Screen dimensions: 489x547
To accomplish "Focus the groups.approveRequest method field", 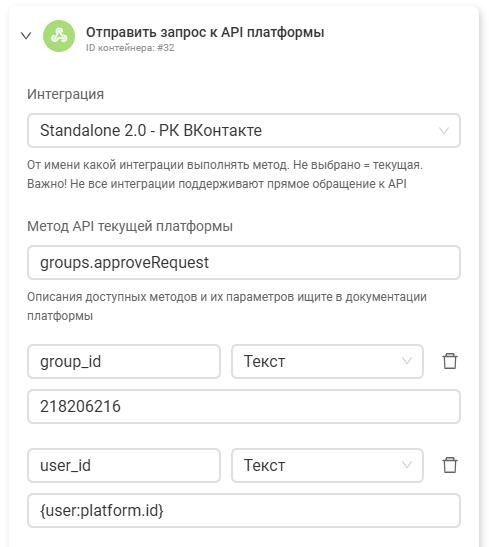I will click(x=244, y=262).
